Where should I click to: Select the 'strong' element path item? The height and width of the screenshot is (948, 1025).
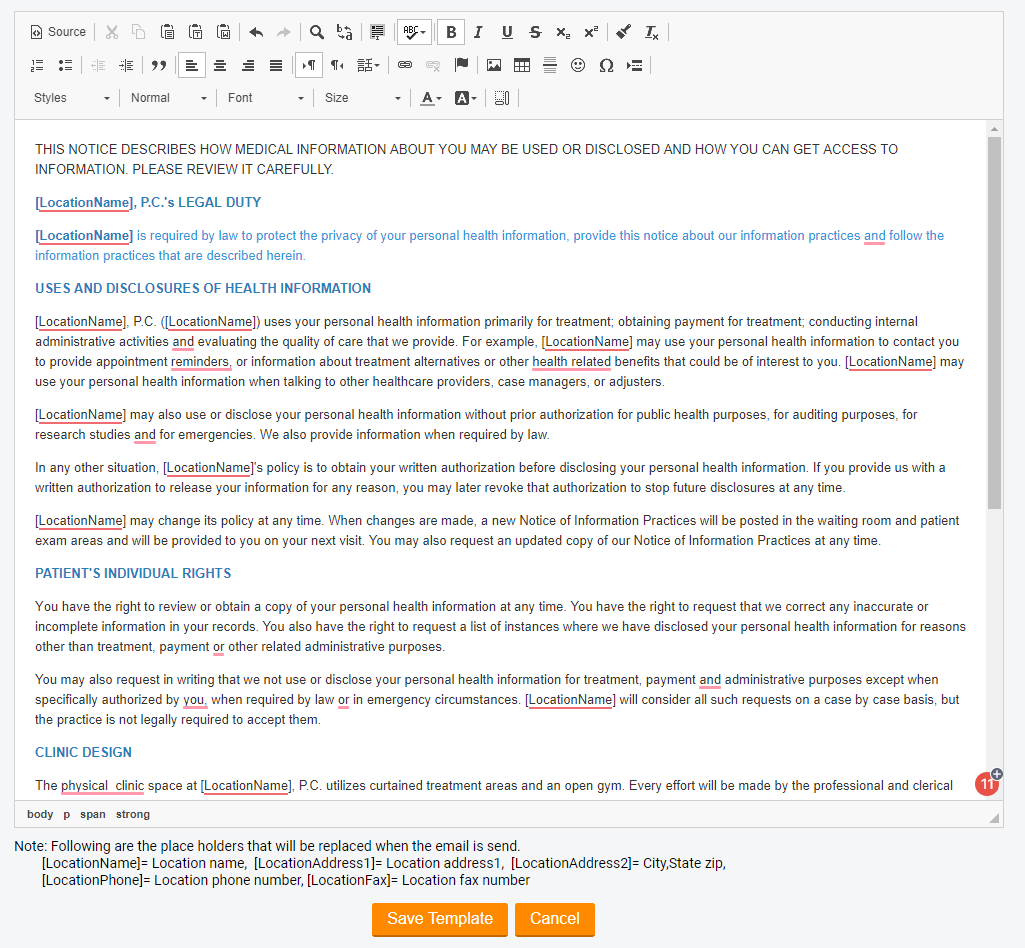[133, 815]
